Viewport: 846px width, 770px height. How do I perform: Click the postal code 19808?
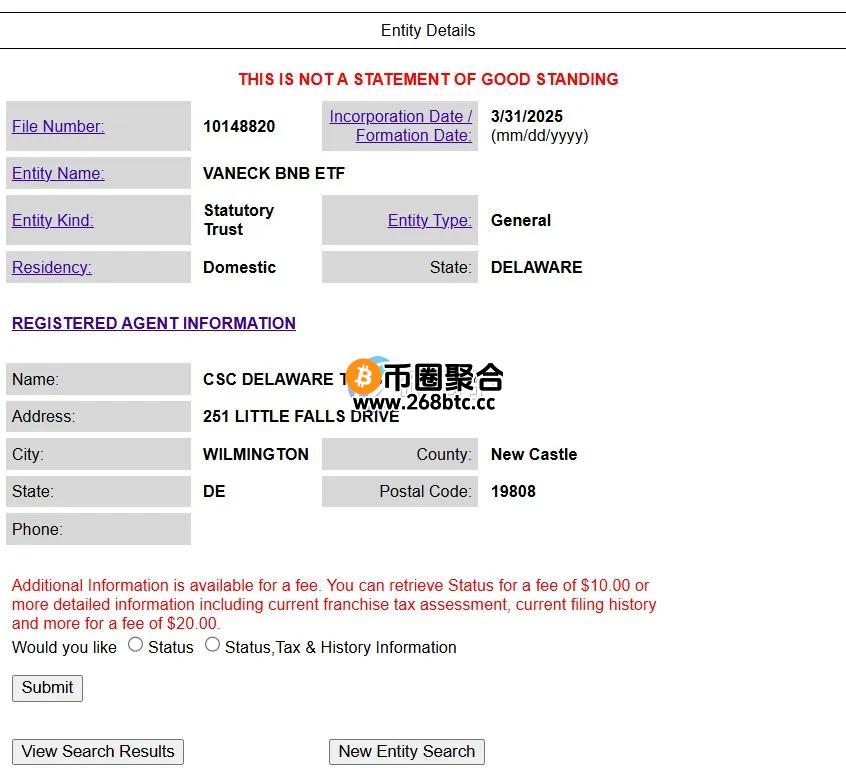click(513, 491)
